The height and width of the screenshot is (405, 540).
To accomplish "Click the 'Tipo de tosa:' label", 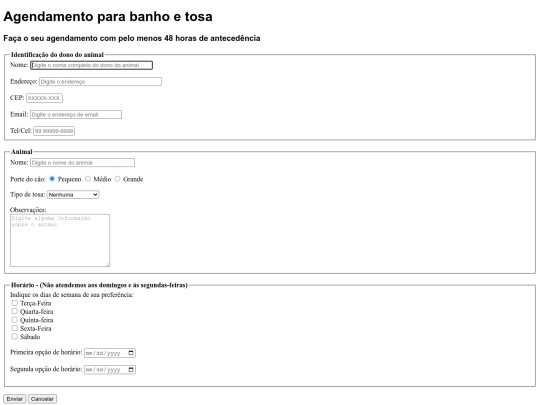I will pos(28,195).
